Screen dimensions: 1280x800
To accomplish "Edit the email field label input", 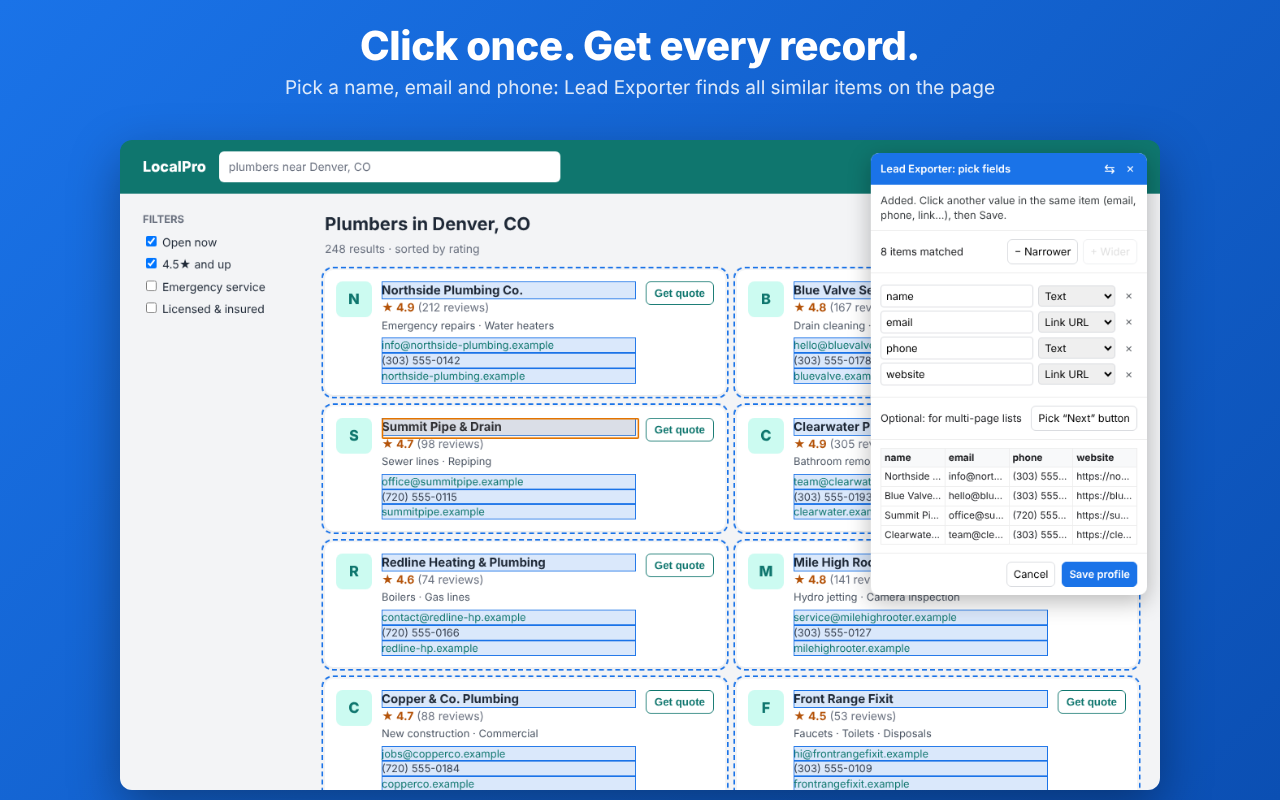I will coord(956,322).
